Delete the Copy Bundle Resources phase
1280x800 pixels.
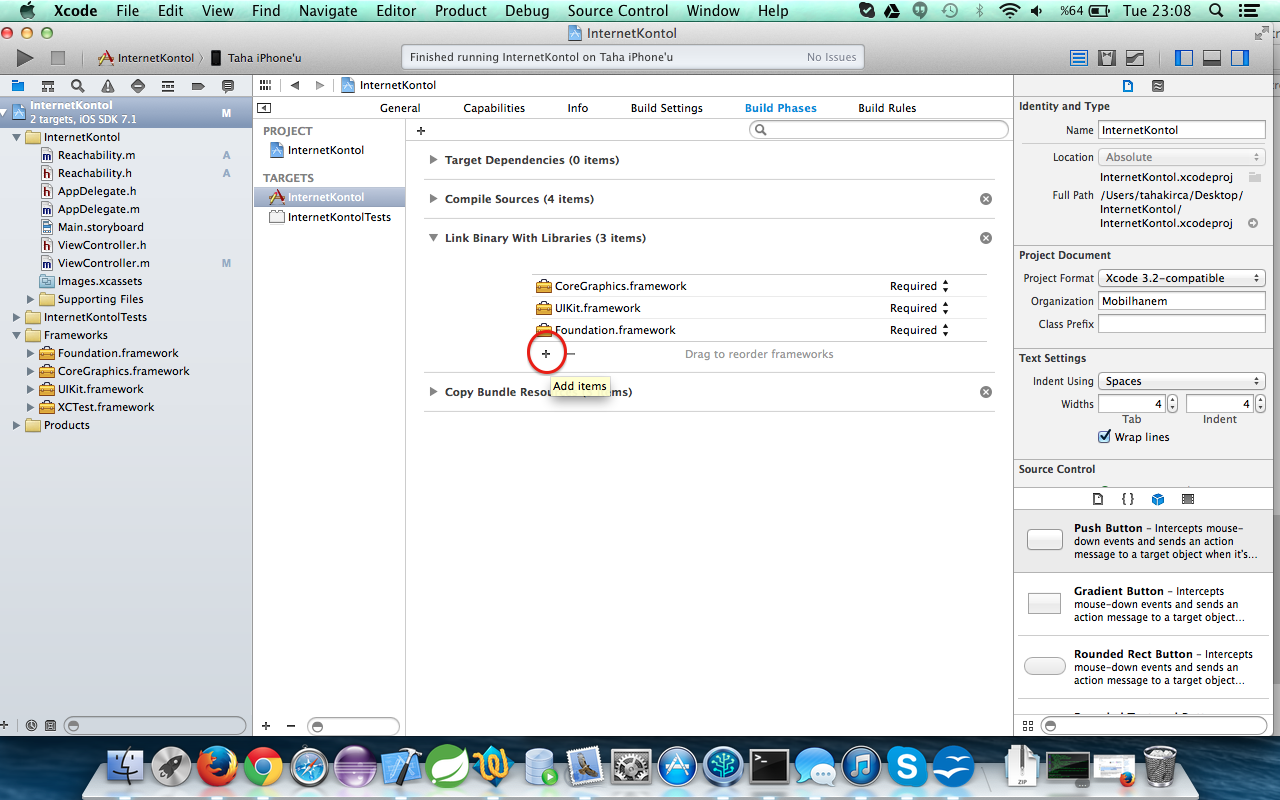tap(986, 392)
